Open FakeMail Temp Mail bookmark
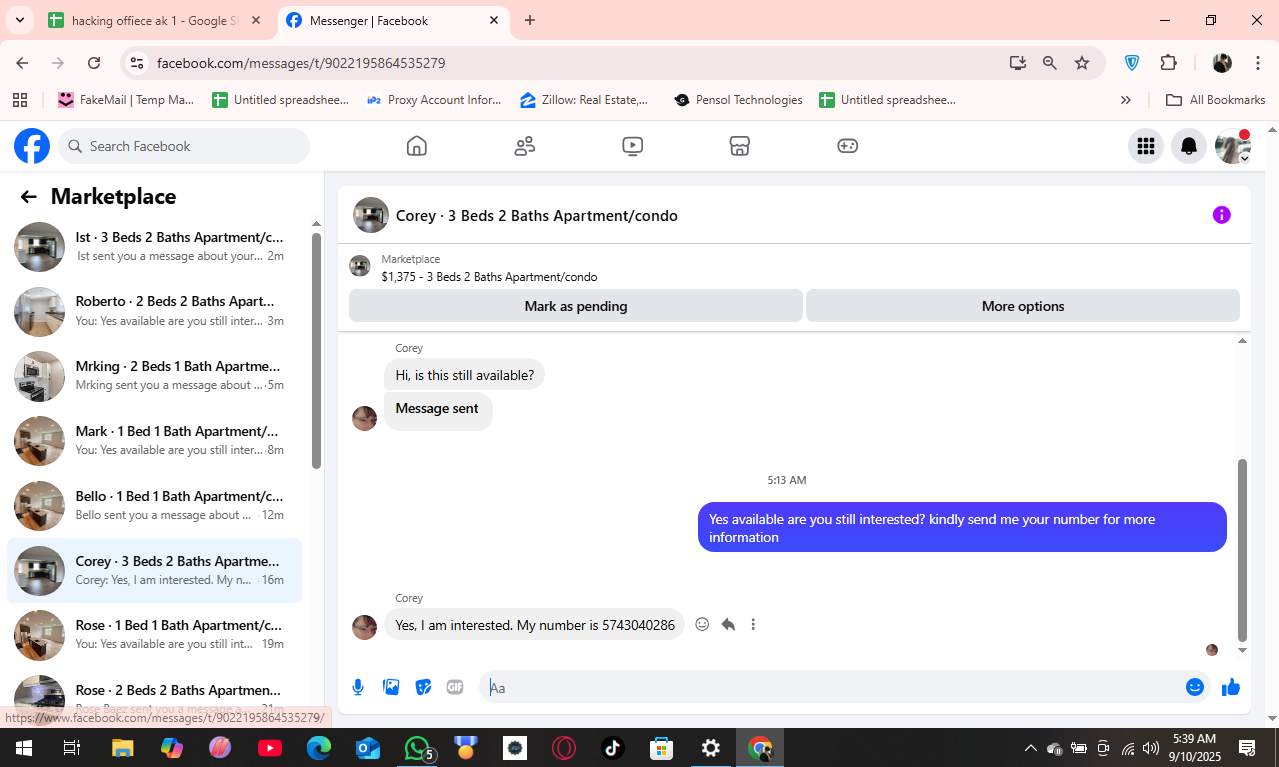 pos(126,100)
